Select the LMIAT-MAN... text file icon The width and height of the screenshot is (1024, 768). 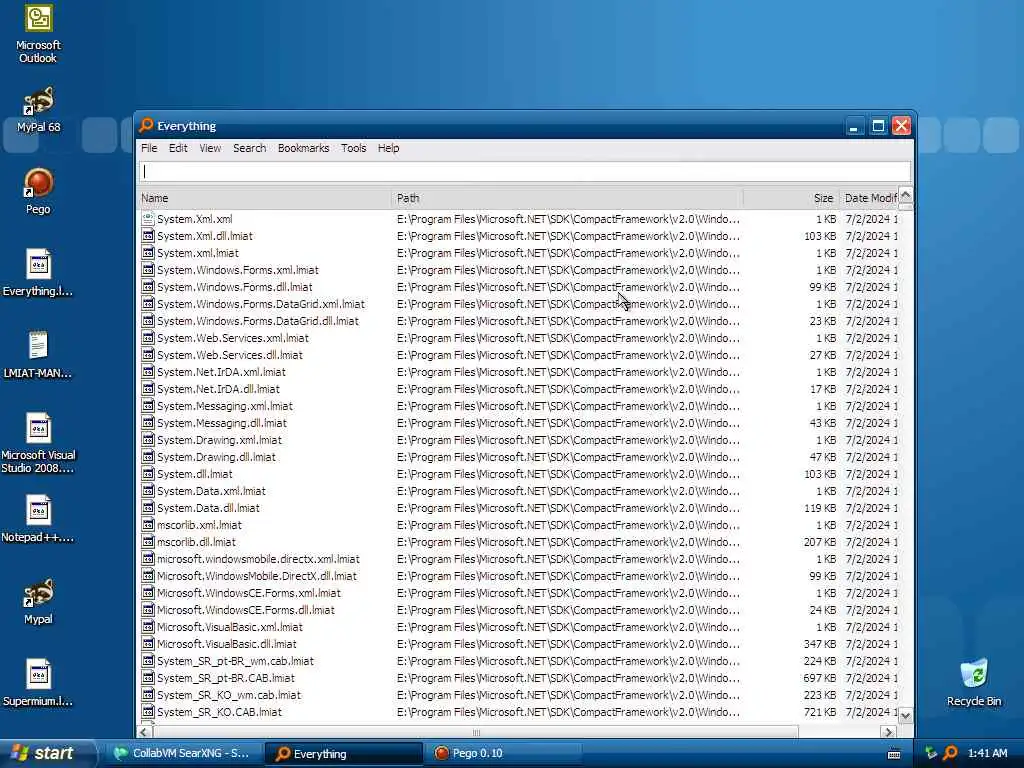point(38,355)
